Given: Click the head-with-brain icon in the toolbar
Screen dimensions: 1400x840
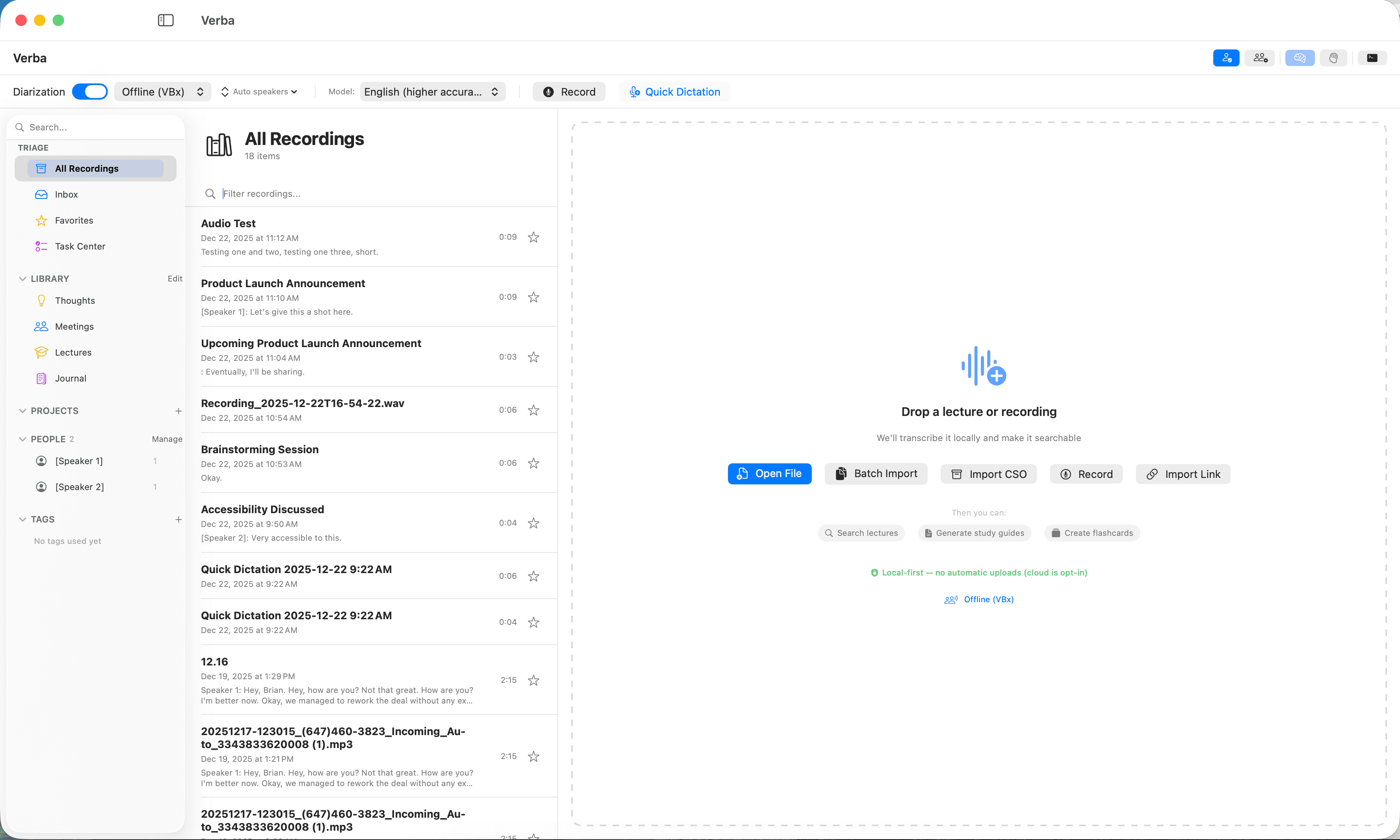Looking at the screenshot, I should [x=1334, y=57].
